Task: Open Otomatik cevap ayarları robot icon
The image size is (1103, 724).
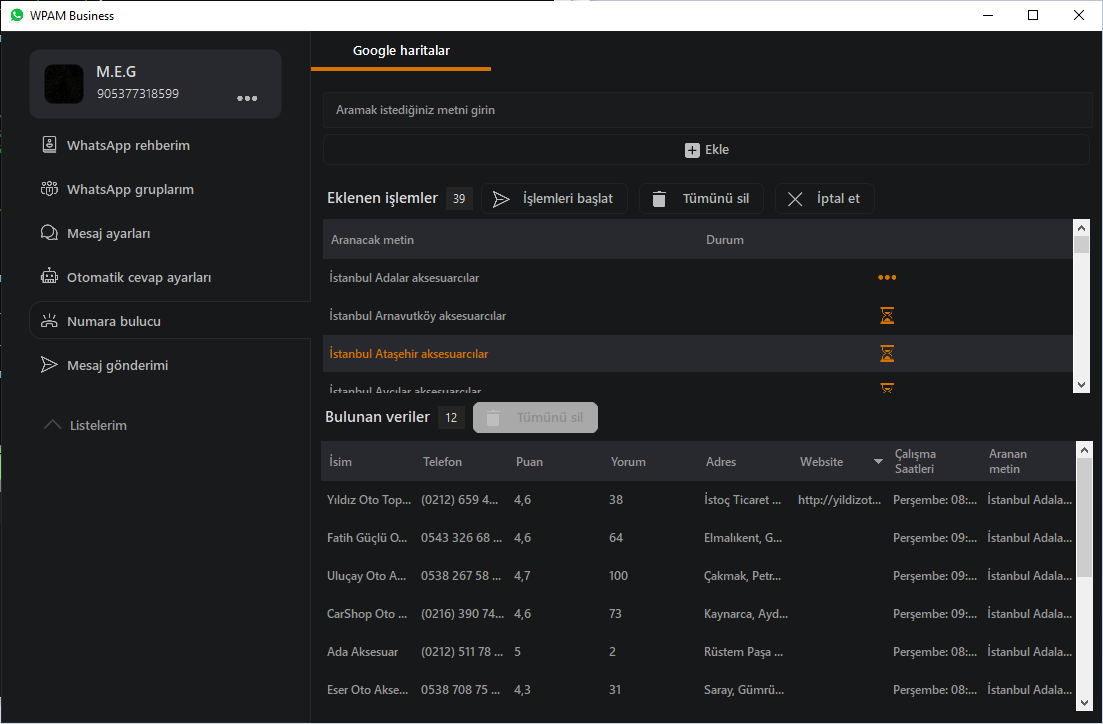Action: (48, 277)
